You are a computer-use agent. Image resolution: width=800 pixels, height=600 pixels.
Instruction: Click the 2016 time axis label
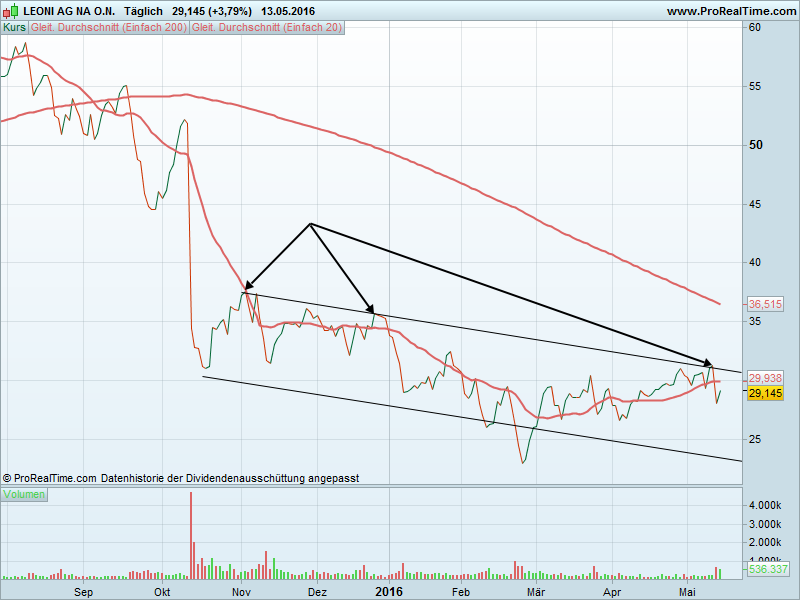pyautogui.click(x=389, y=592)
